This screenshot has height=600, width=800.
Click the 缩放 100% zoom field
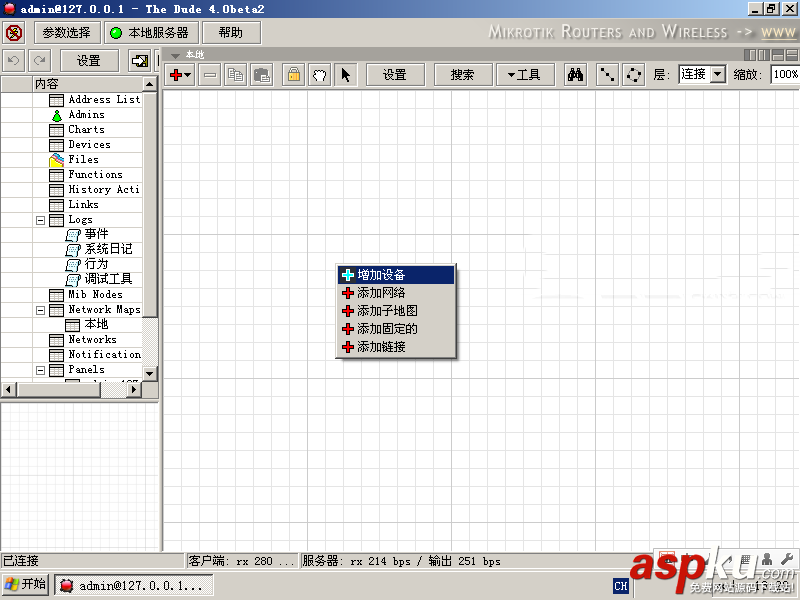785,74
